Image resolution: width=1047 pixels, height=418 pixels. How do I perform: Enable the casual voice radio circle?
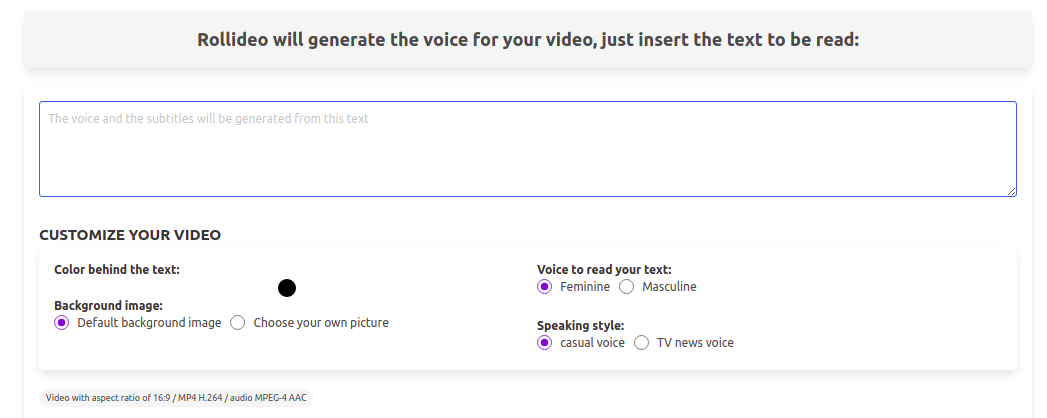point(545,343)
